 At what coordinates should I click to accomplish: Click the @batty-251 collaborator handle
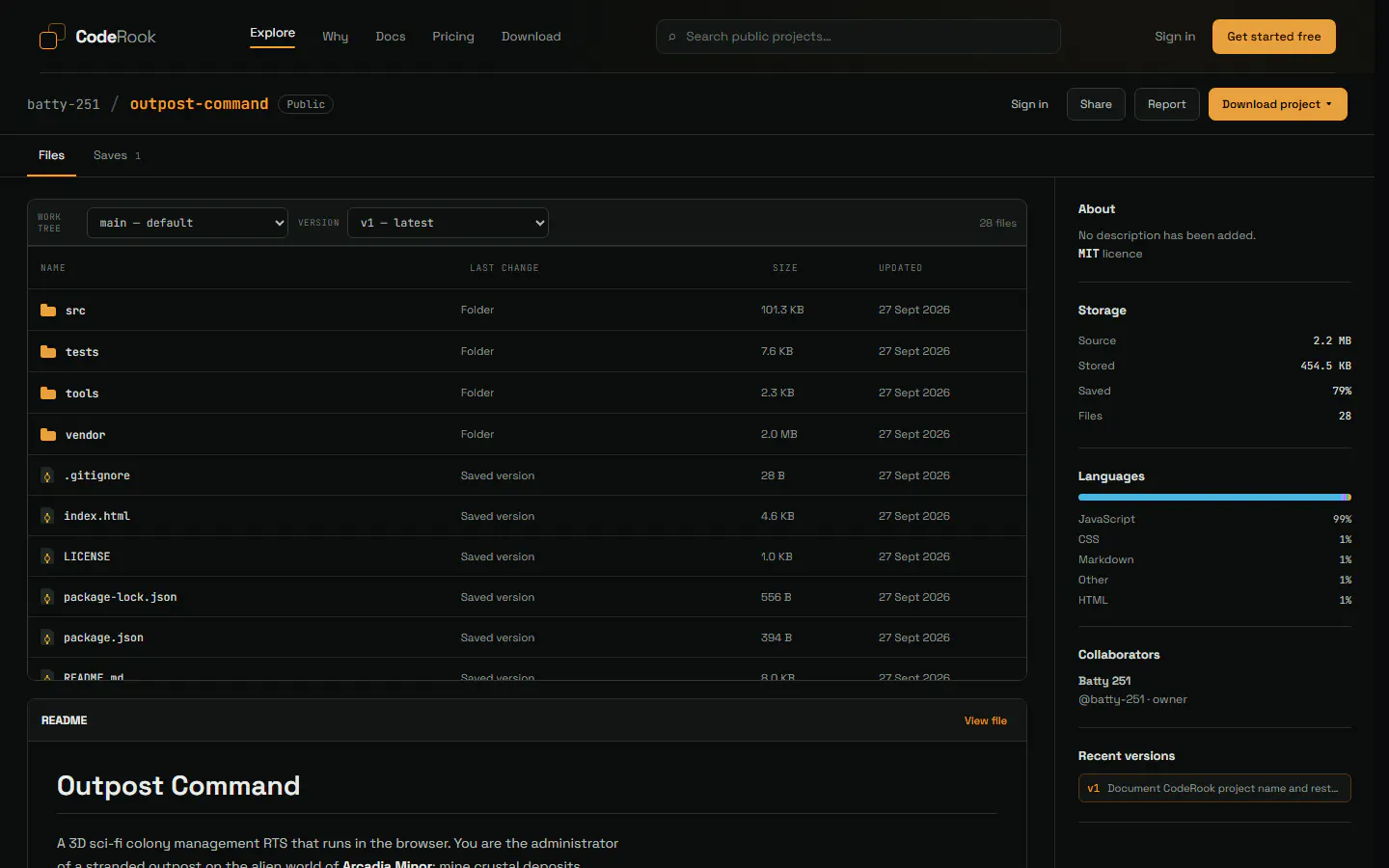click(1111, 699)
